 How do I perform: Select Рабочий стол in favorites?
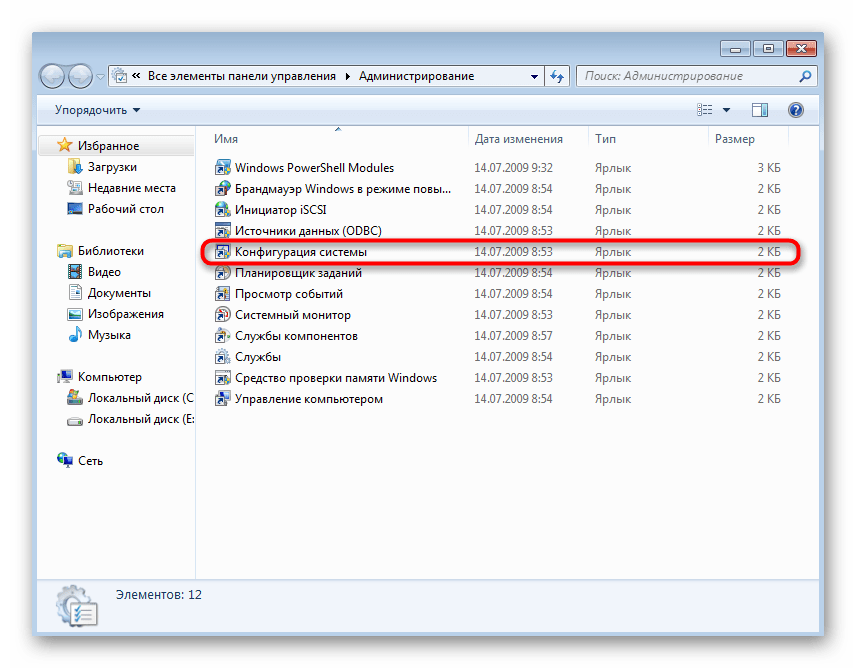point(125,209)
